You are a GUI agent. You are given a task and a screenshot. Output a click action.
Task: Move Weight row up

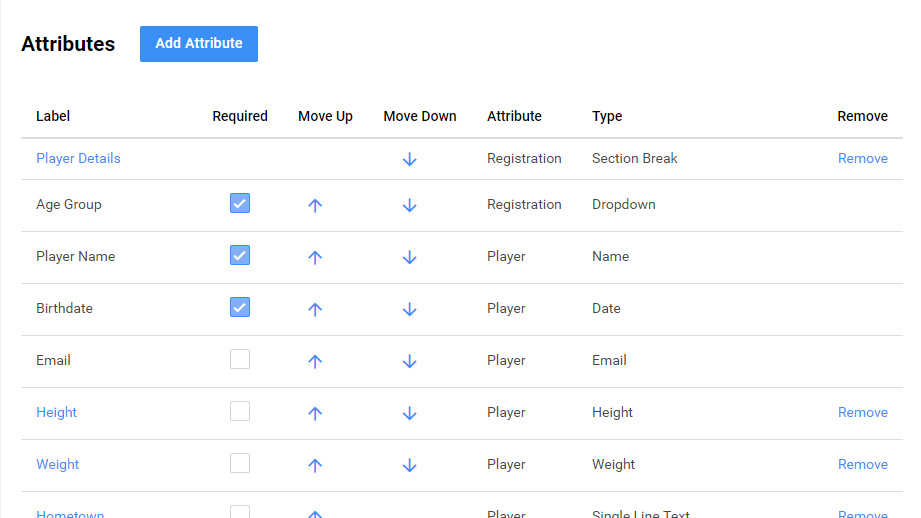click(x=315, y=465)
